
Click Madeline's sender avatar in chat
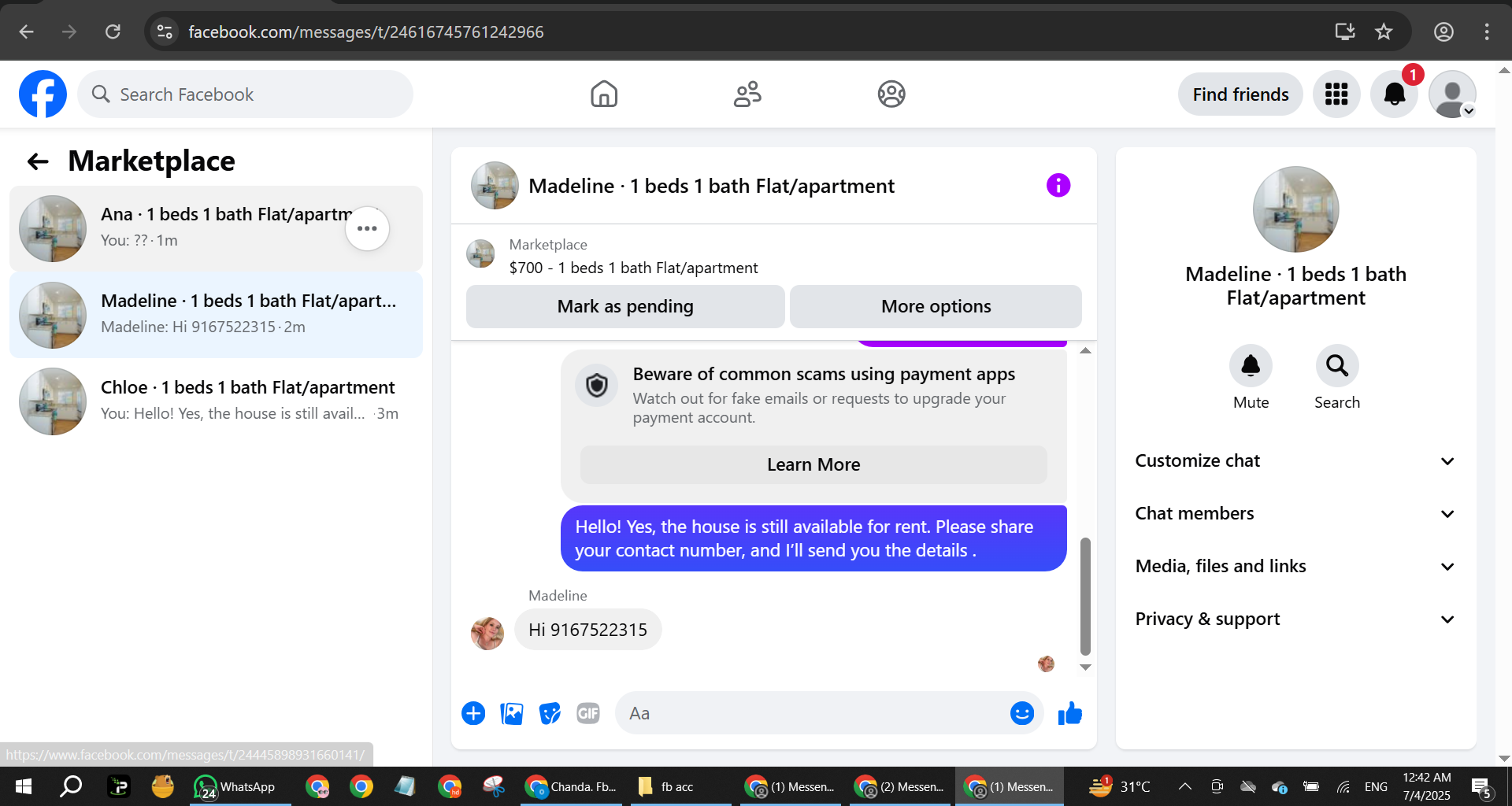(487, 633)
